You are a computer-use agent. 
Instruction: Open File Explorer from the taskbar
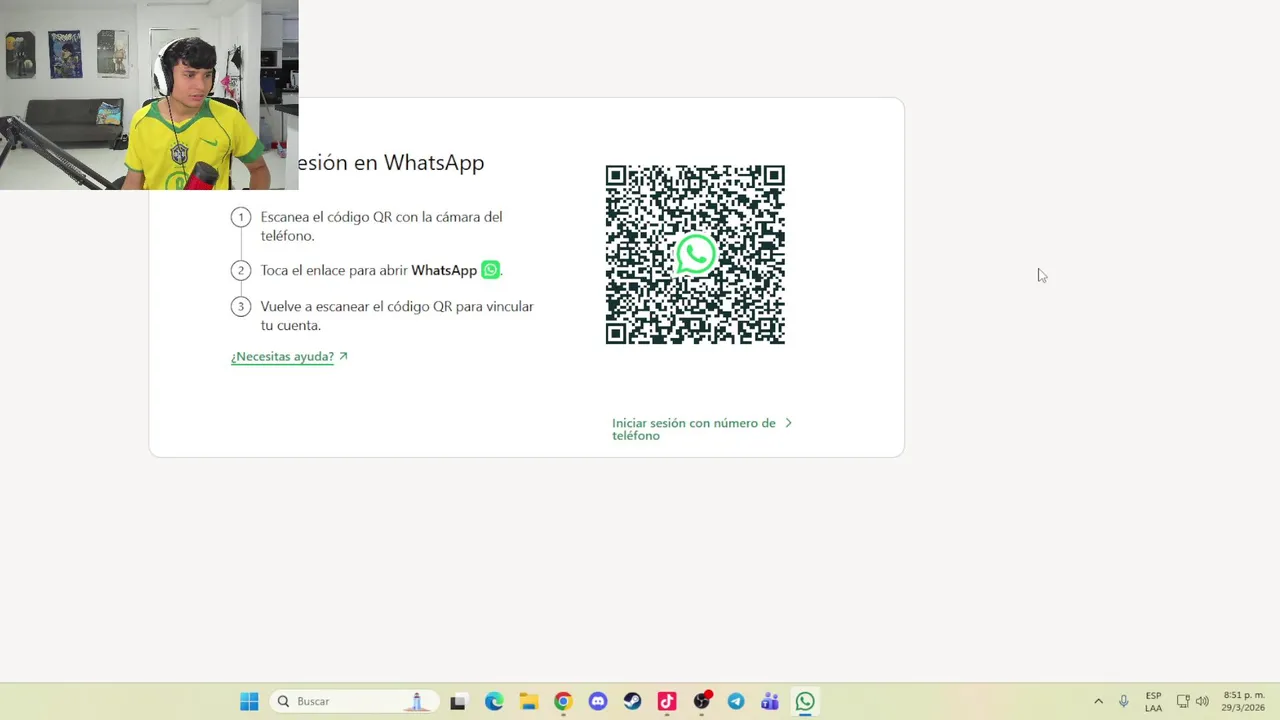[529, 701]
